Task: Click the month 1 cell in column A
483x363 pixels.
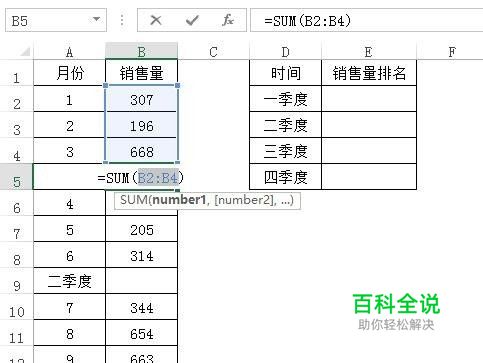Action: coord(69,99)
